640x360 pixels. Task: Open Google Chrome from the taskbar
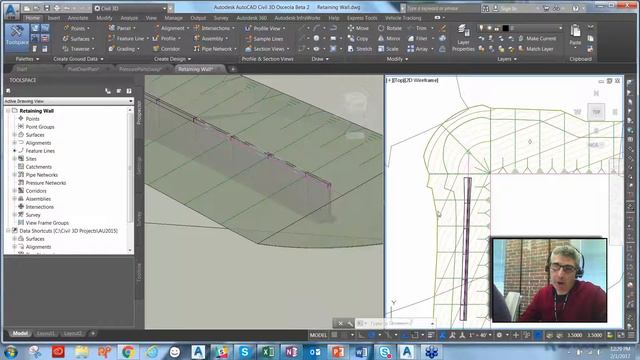(127, 352)
